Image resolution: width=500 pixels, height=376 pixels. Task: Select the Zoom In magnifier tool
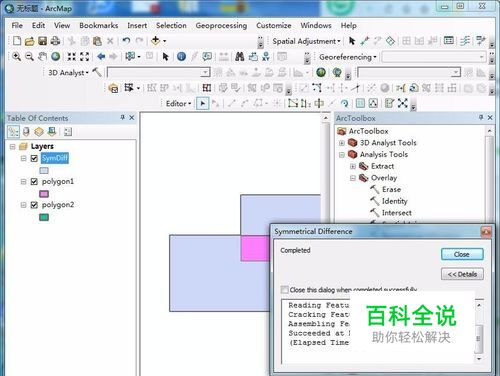point(16,56)
